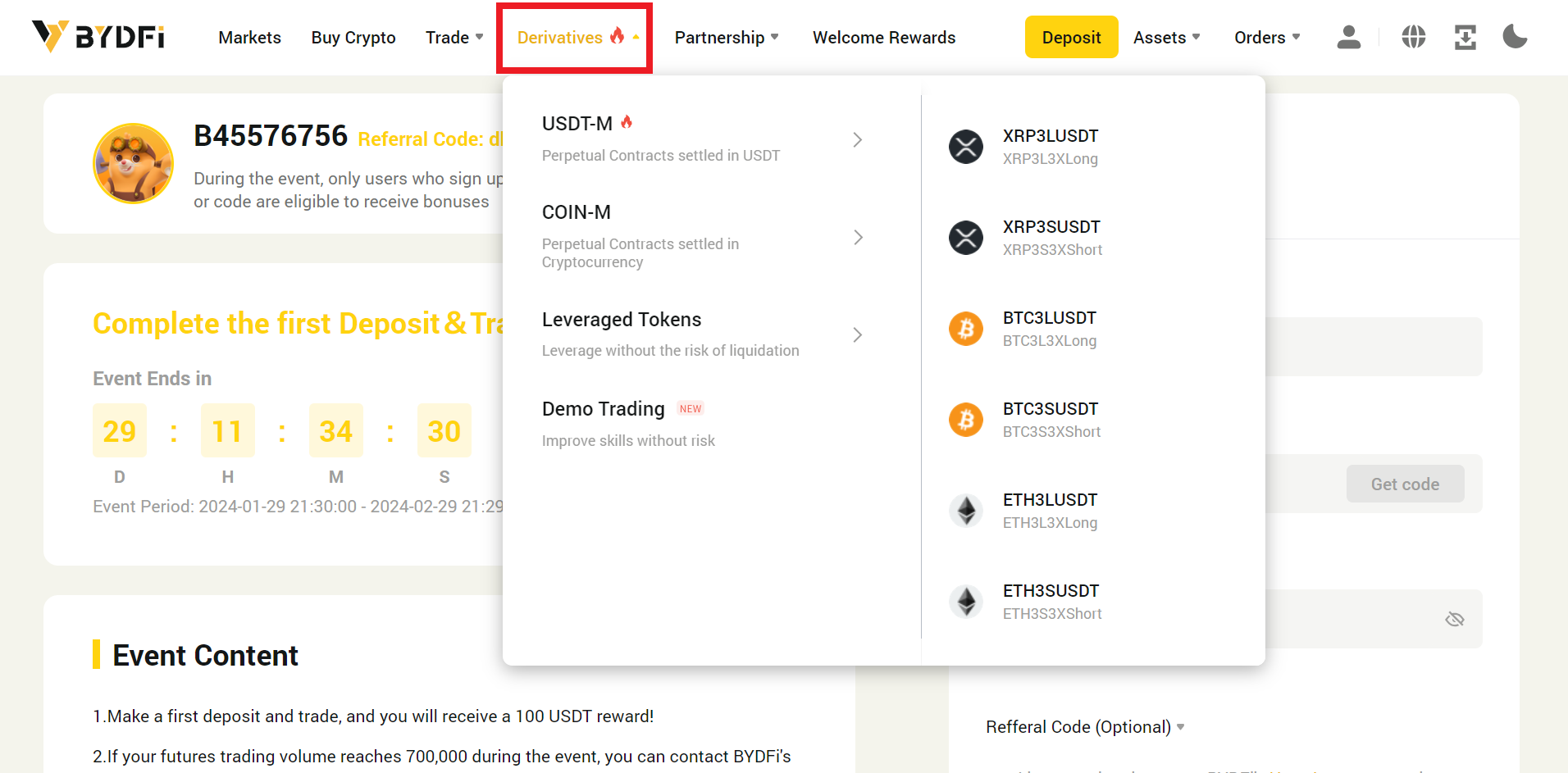1568x773 pixels.
Task: Click the NEW badge beside Demo Trading
Action: pyautogui.click(x=691, y=409)
